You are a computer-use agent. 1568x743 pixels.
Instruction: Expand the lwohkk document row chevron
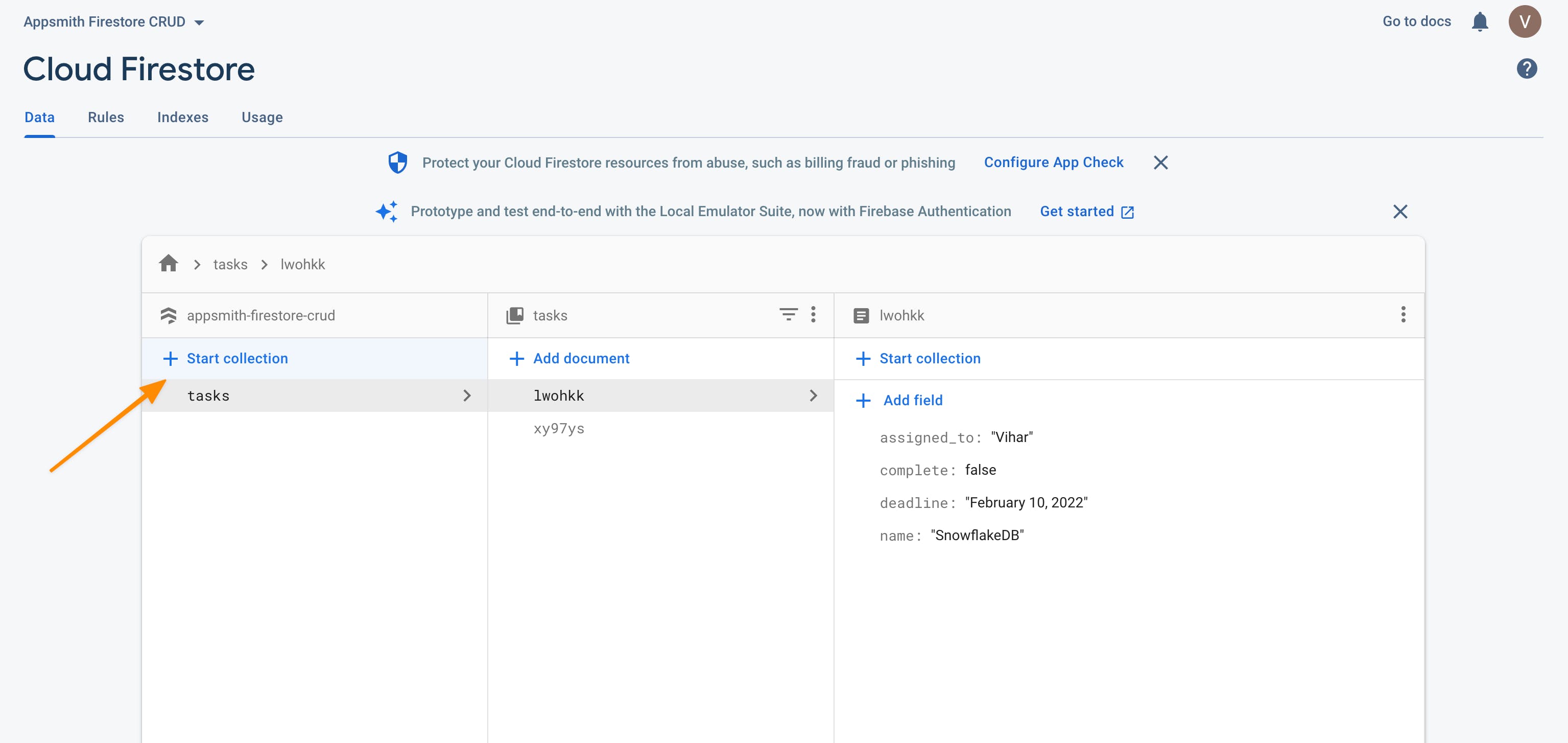813,396
